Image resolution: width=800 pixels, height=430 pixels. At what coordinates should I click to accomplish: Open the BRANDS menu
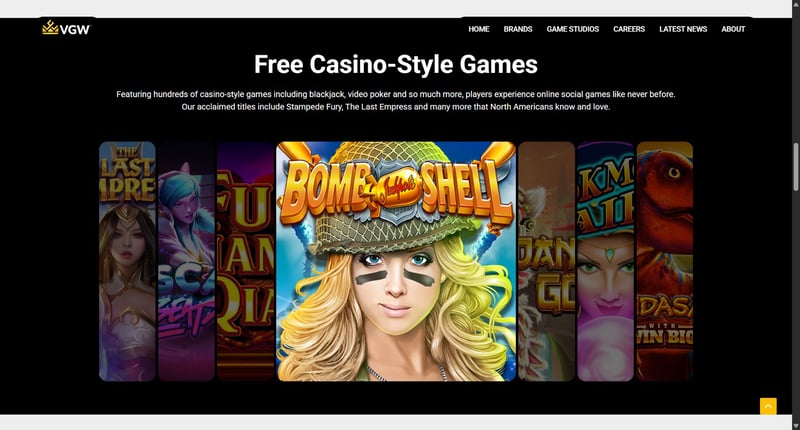[518, 29]
